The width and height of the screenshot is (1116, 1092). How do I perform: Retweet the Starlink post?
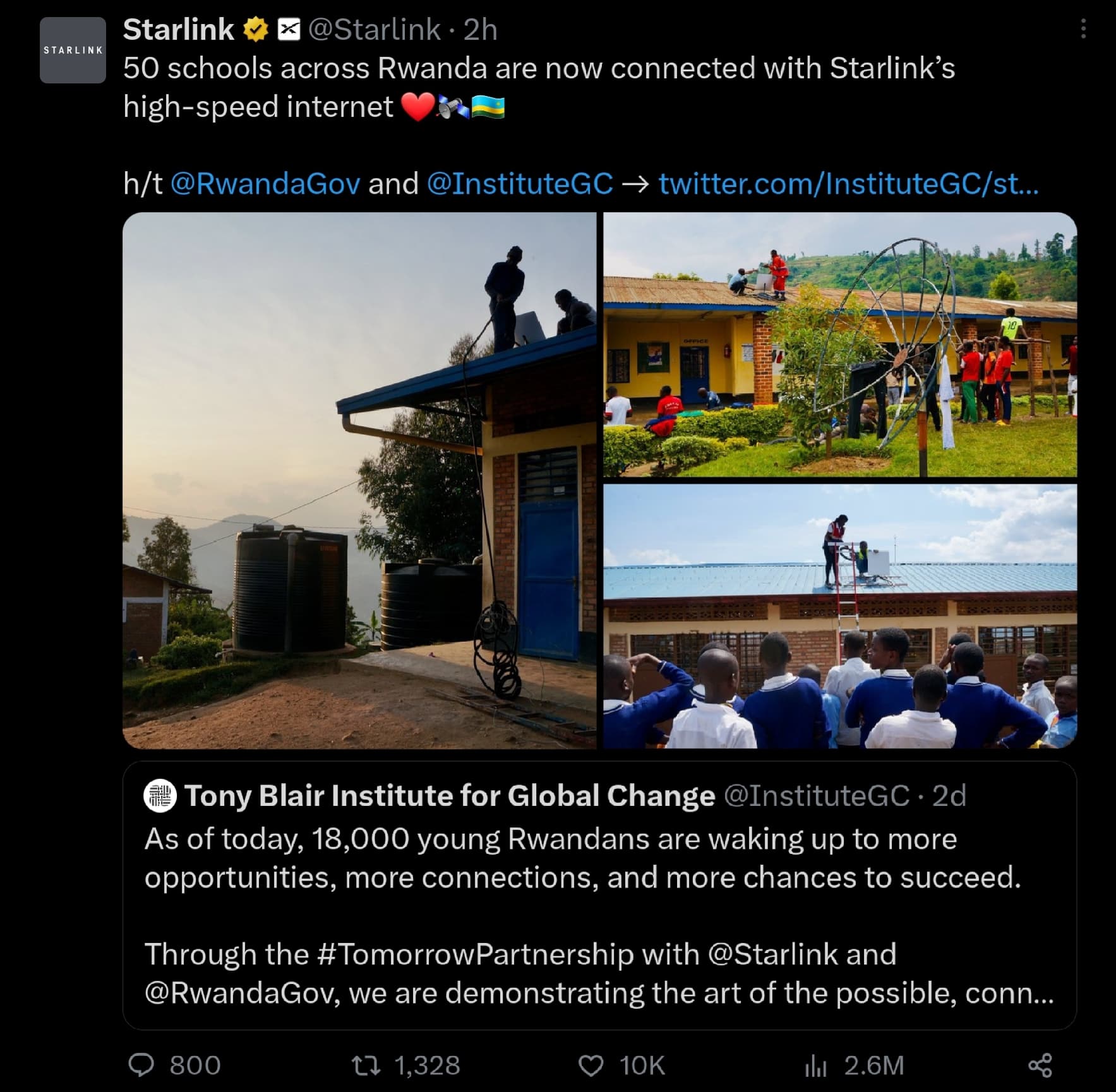click(366, 1065)
